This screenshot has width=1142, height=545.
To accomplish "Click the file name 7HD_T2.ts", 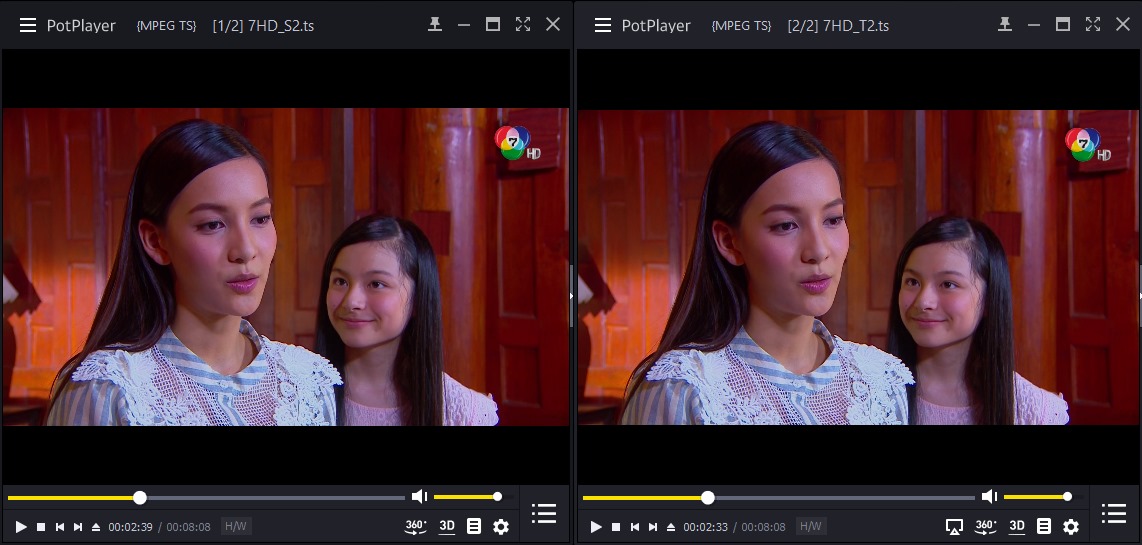I will [857, 26].
